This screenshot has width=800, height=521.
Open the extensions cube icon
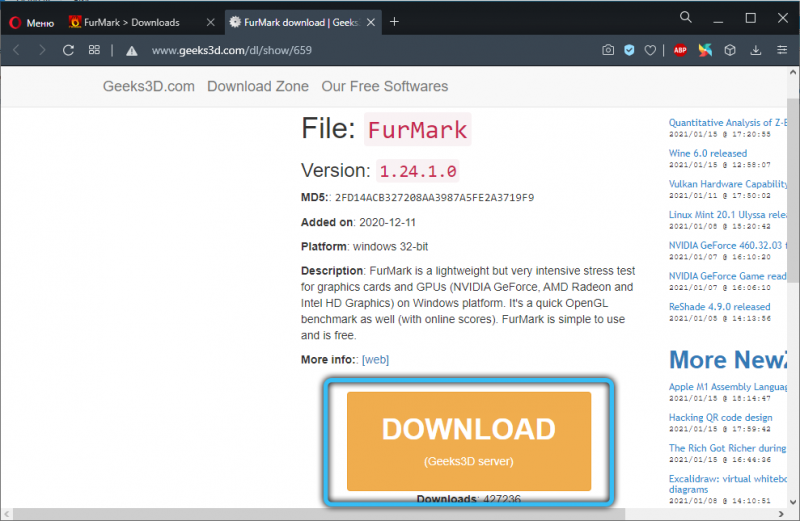(x=730, y=50)
